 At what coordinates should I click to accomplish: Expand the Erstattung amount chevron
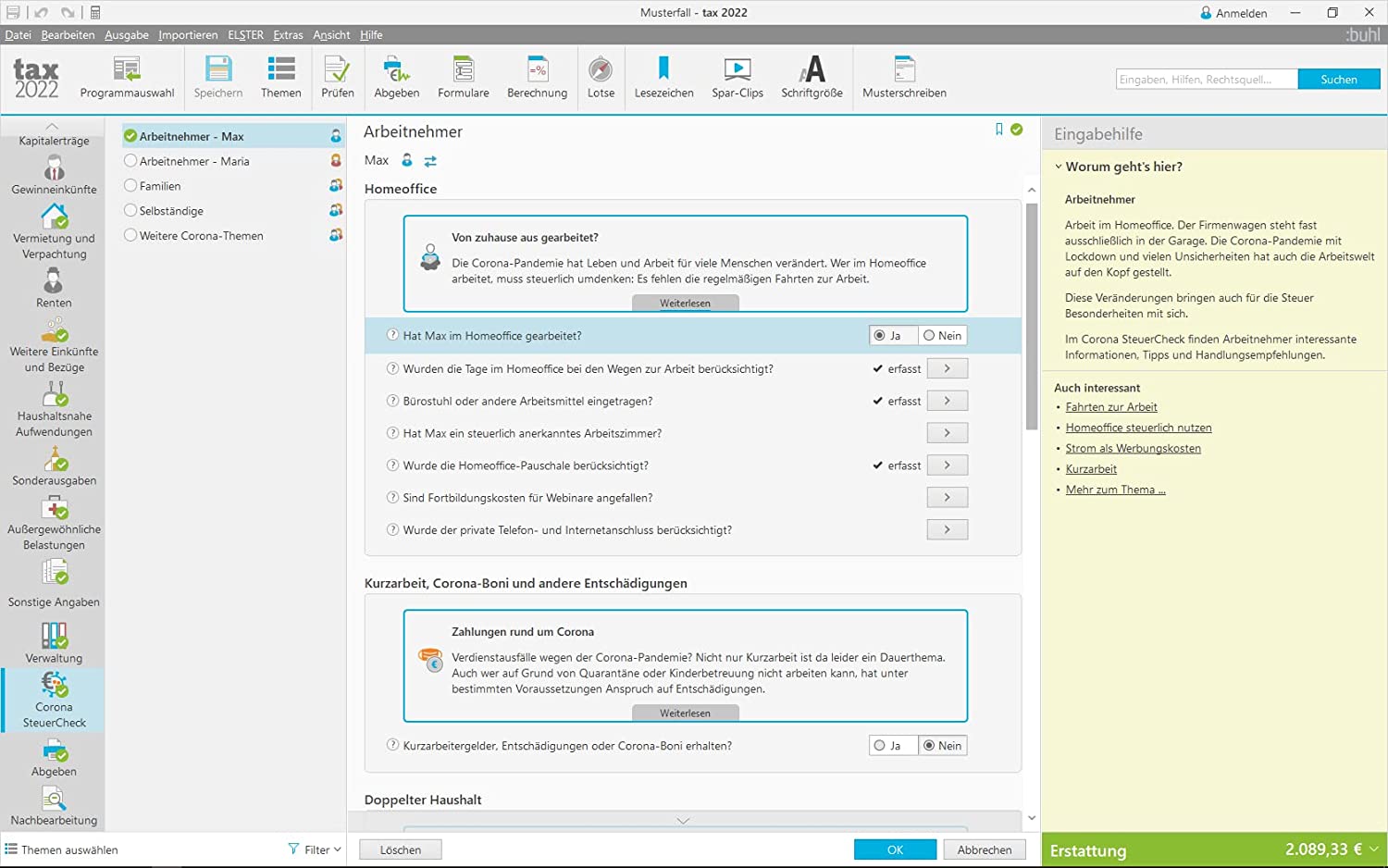coord(1374,849)
